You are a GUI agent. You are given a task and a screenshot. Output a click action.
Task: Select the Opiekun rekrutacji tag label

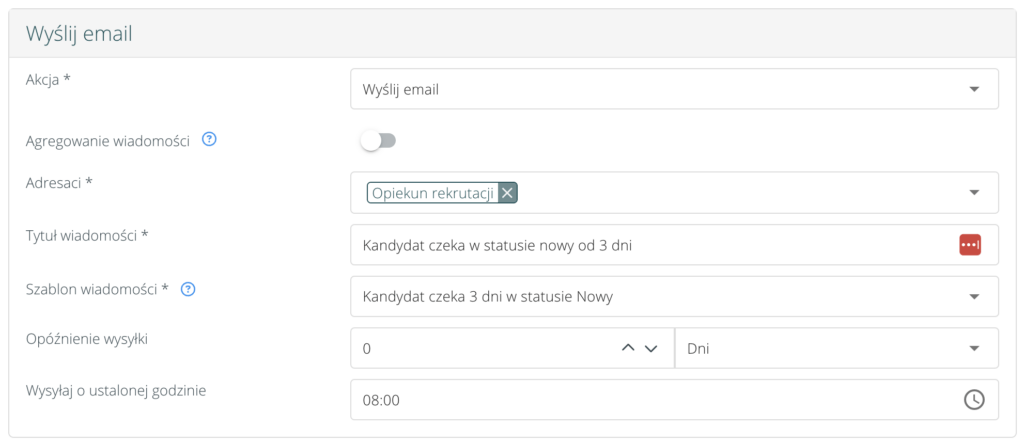433,193
